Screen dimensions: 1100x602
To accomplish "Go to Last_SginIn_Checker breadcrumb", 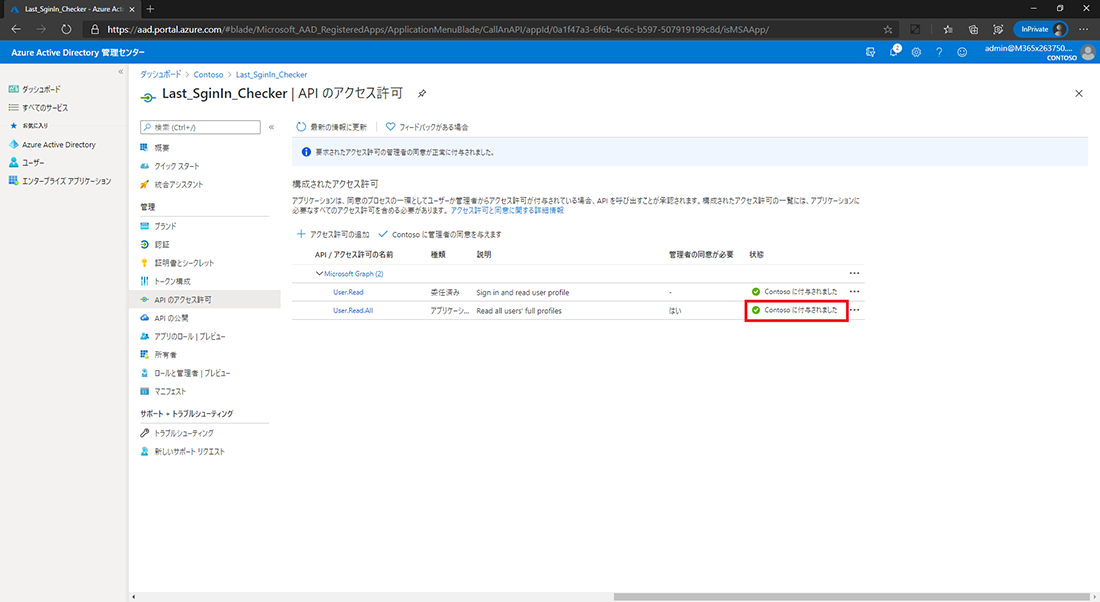I will (271, 74).
